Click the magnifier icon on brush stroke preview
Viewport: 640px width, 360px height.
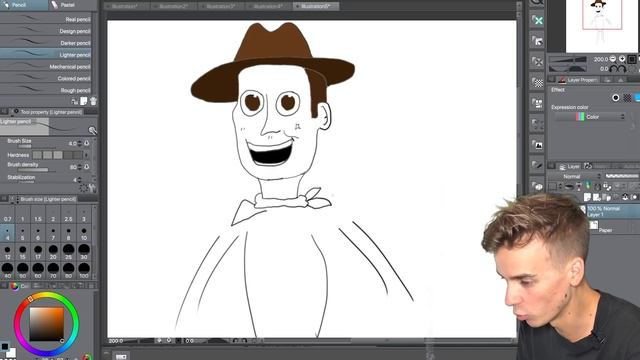click(93, 130)
